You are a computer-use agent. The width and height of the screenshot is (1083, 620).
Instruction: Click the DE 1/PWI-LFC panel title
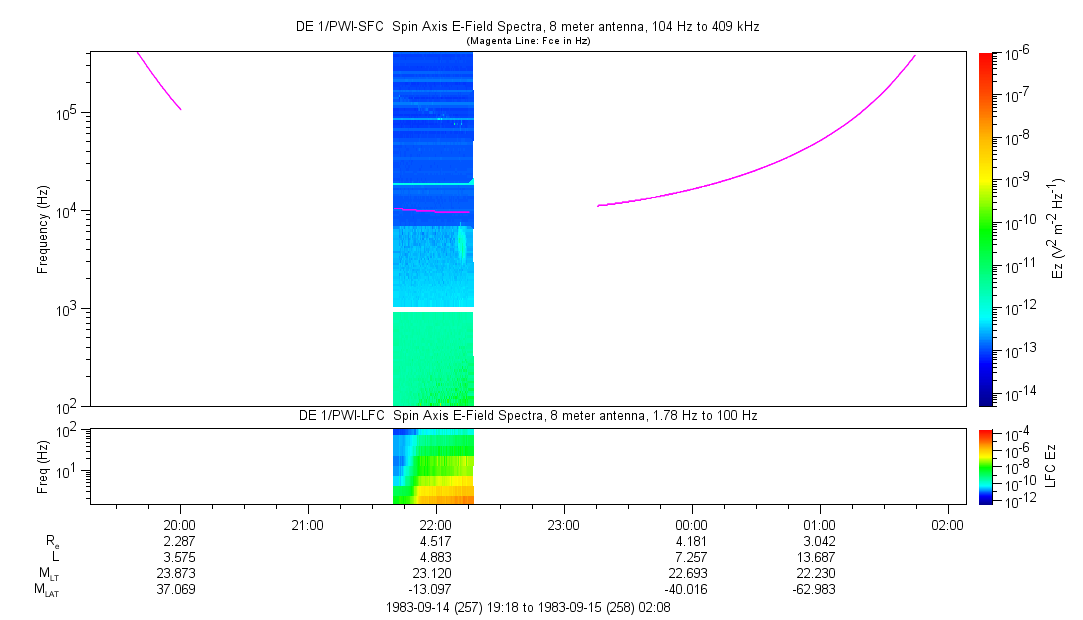click(530, 415)
